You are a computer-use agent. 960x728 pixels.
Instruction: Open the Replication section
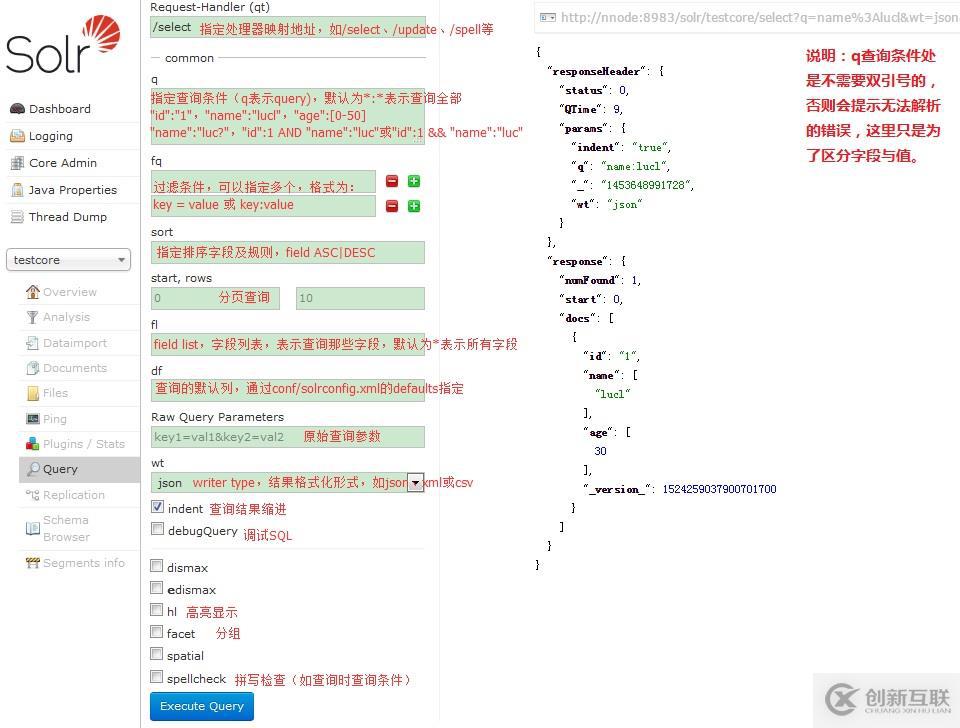pyautogui.click(x=73, y=495)
